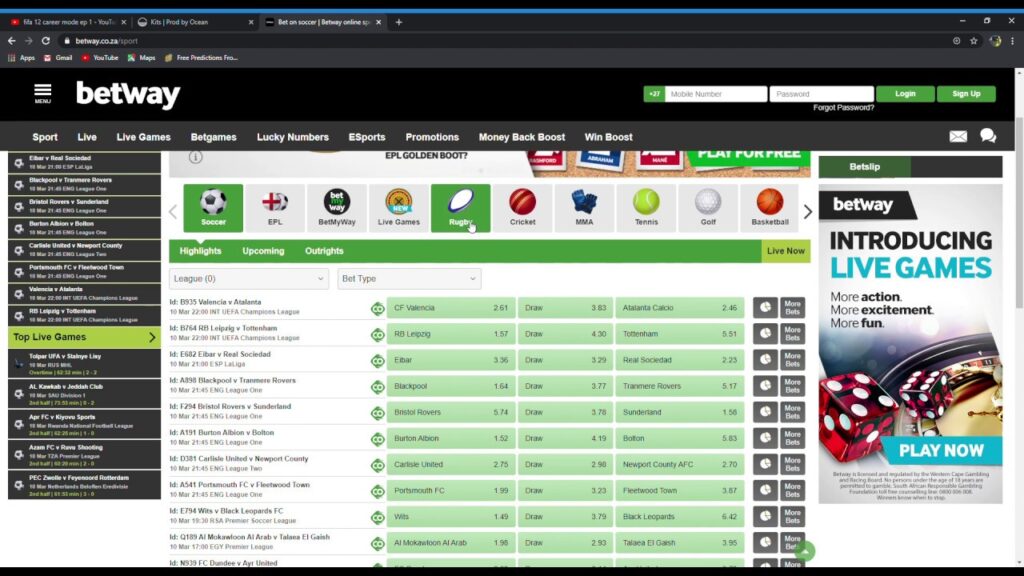Click the Password input field
This screenshot has width=1024, height=576.
coord(822,94)
